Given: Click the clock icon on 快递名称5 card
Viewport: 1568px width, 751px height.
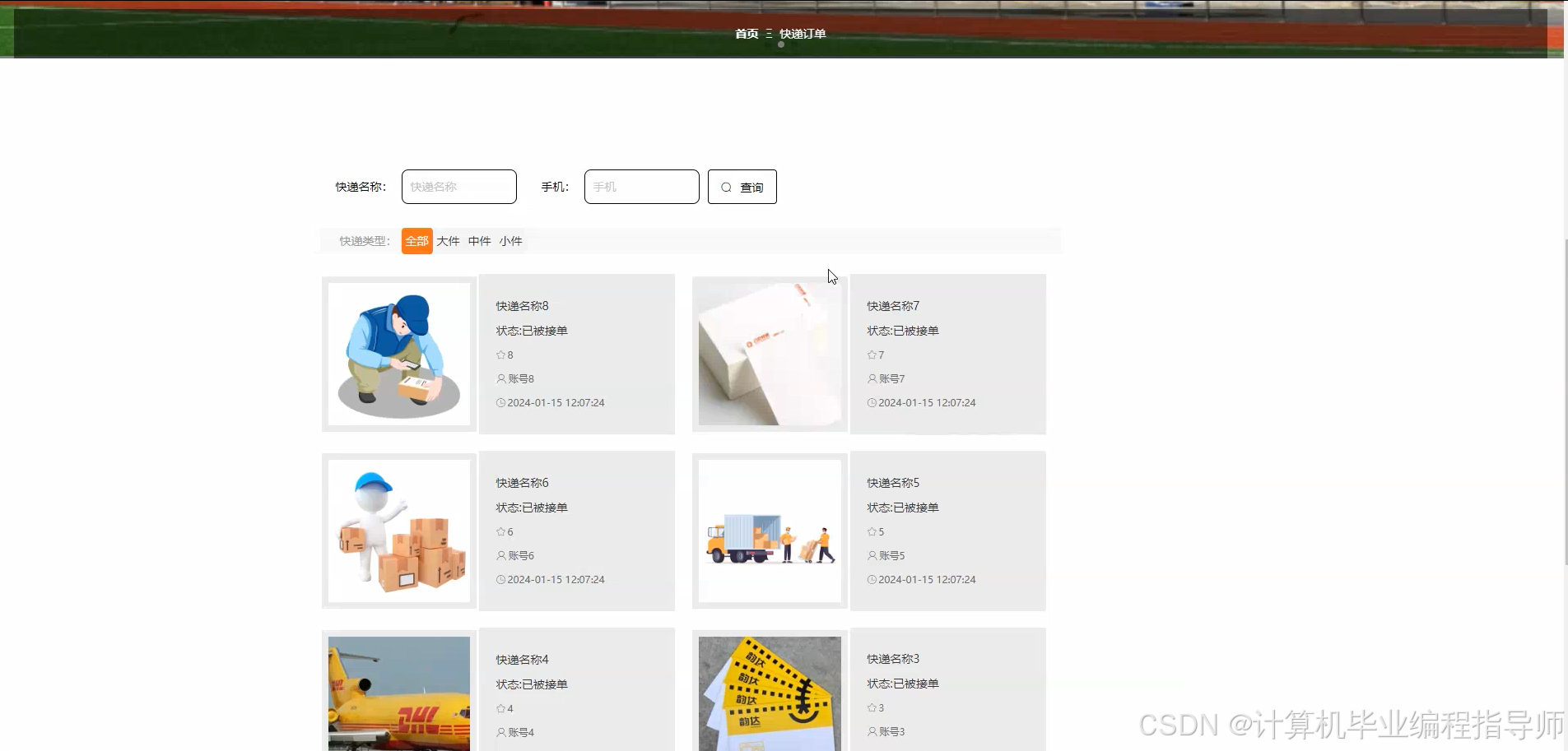Looking at the screenshot, I should tap(872, 579).
